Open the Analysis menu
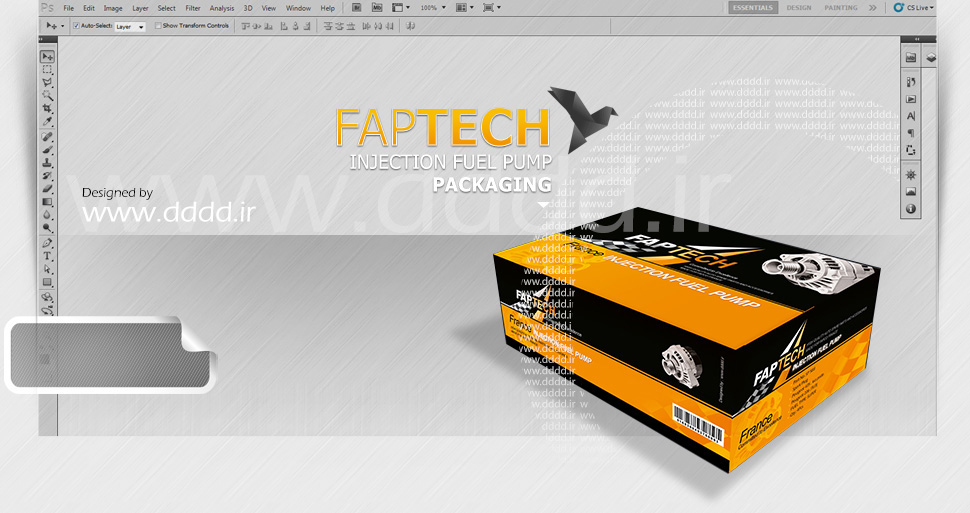 point(222,8)
